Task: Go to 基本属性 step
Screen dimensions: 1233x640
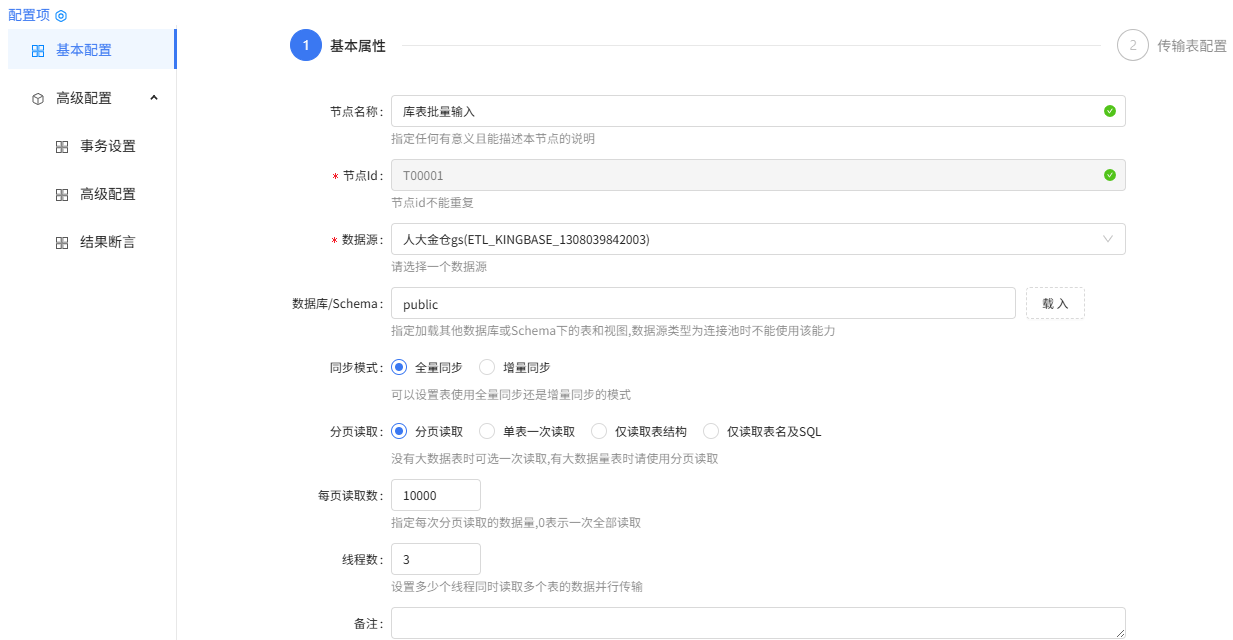Action: pyautogui.click(x=358, y=45)
